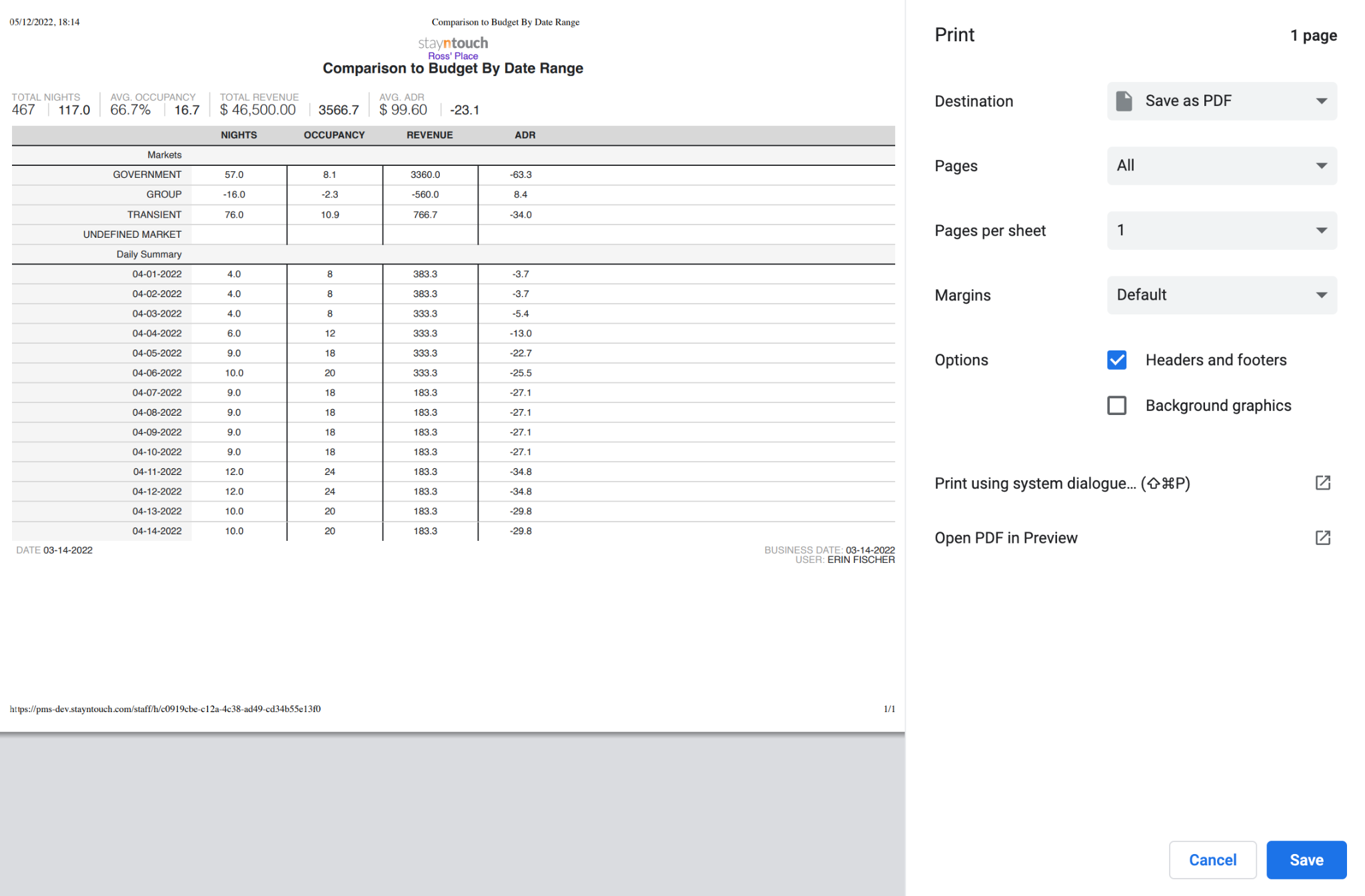
Task: Click the PDF document icon in Destination
Action: point(1124,101)
